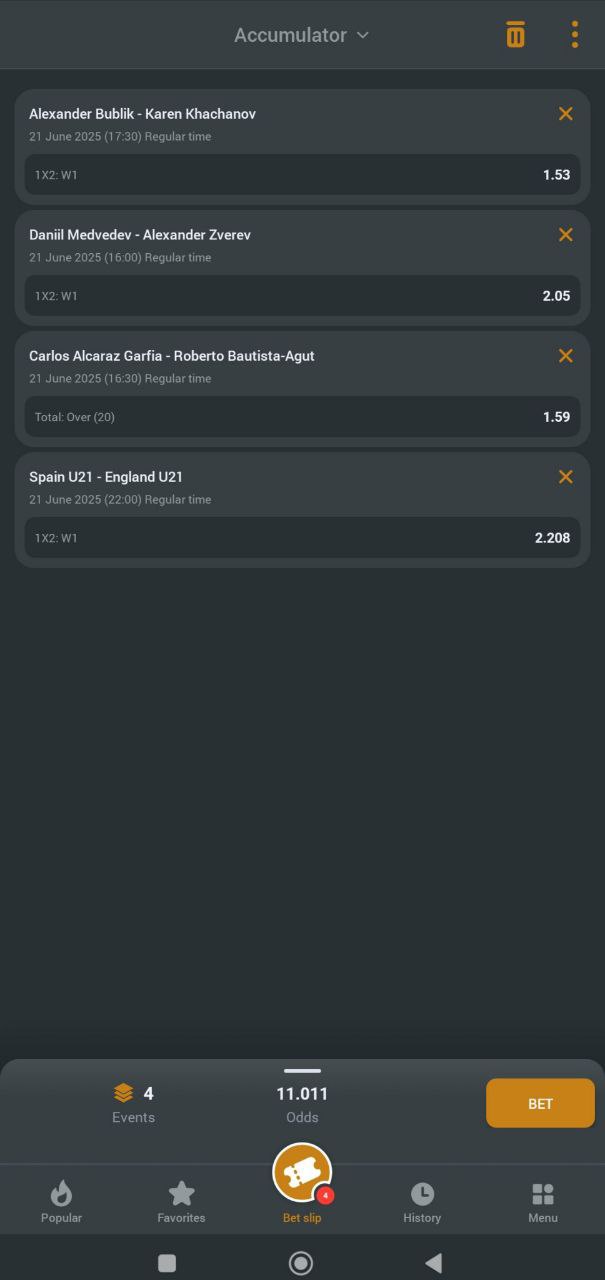
Task: Remove the Alcaraz - Bautista-Agut bet
Action: pos(566,356)
